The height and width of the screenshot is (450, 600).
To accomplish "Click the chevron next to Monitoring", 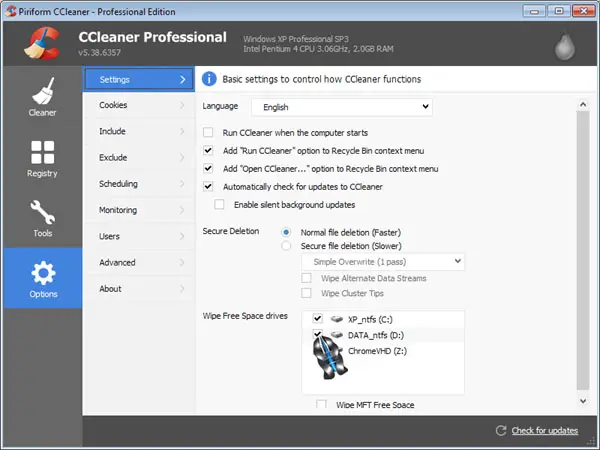I will tap(182, 210).
